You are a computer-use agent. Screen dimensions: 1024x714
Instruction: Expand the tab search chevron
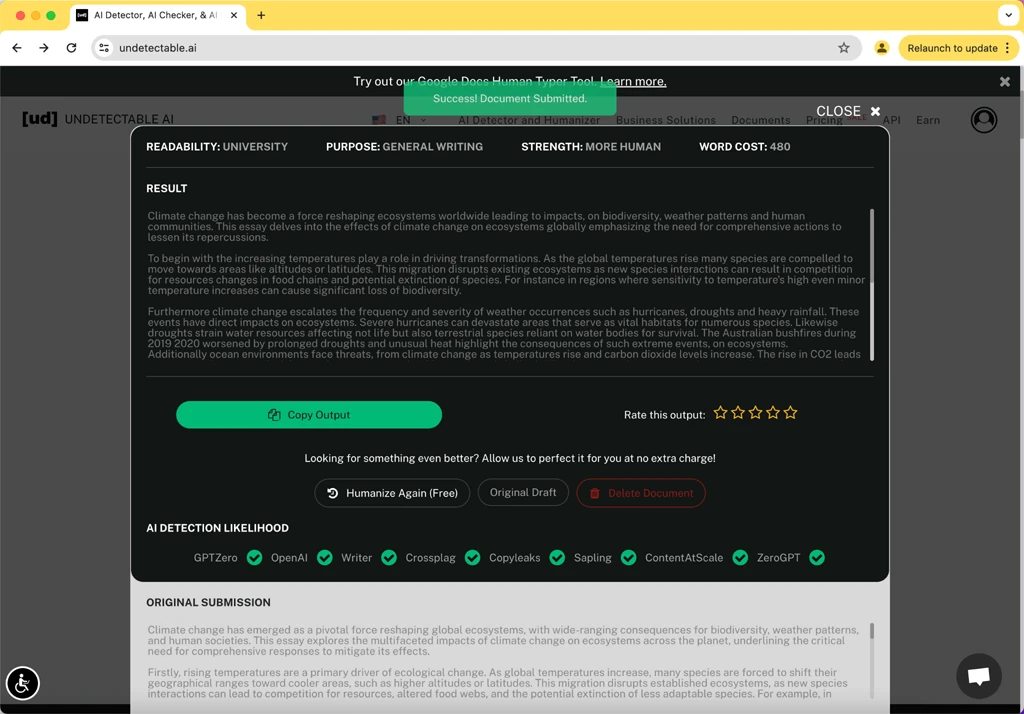pos(1008,15)
